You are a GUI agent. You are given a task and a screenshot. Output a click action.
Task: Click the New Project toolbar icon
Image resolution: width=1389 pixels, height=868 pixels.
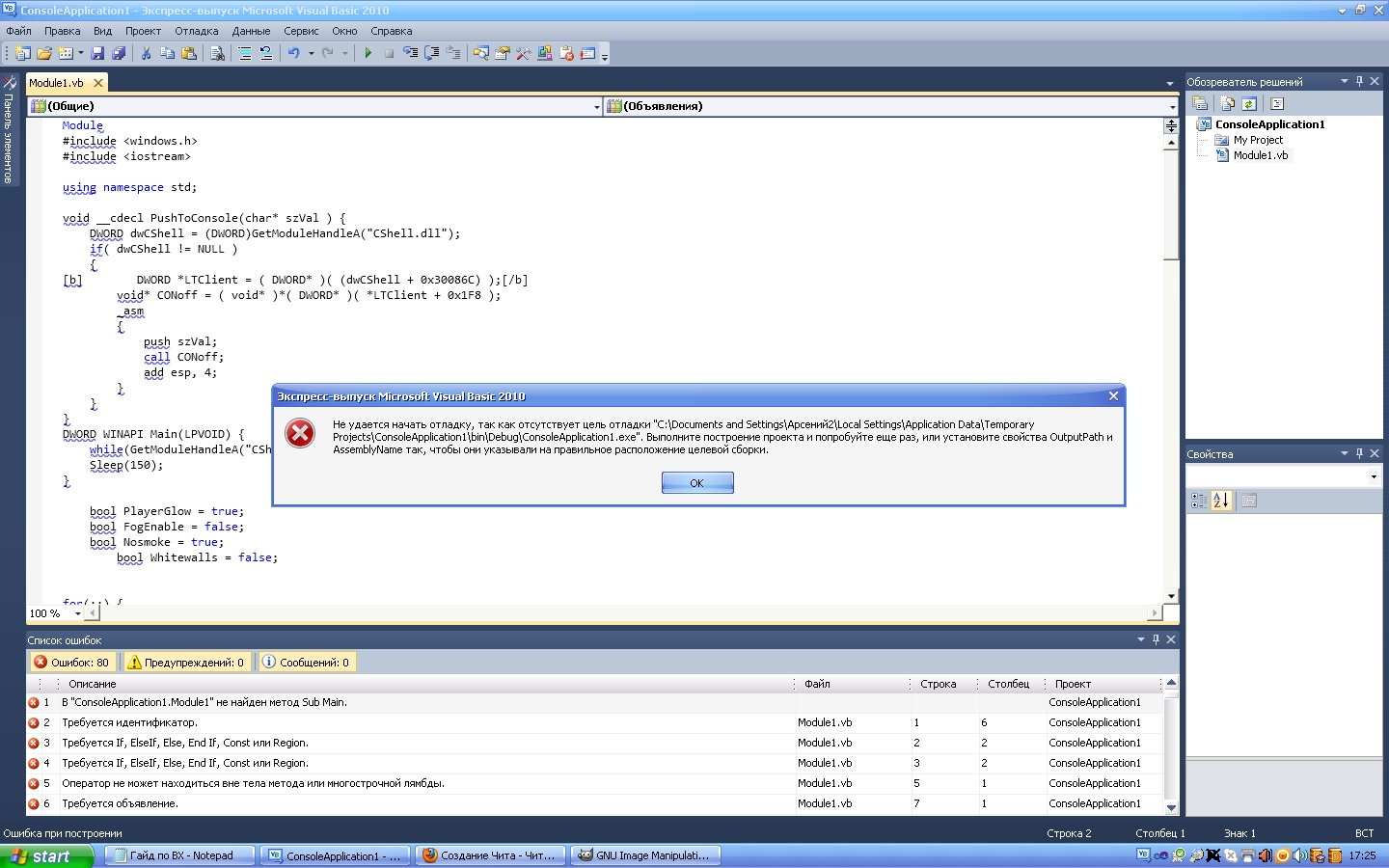click(x=23, y=54)
